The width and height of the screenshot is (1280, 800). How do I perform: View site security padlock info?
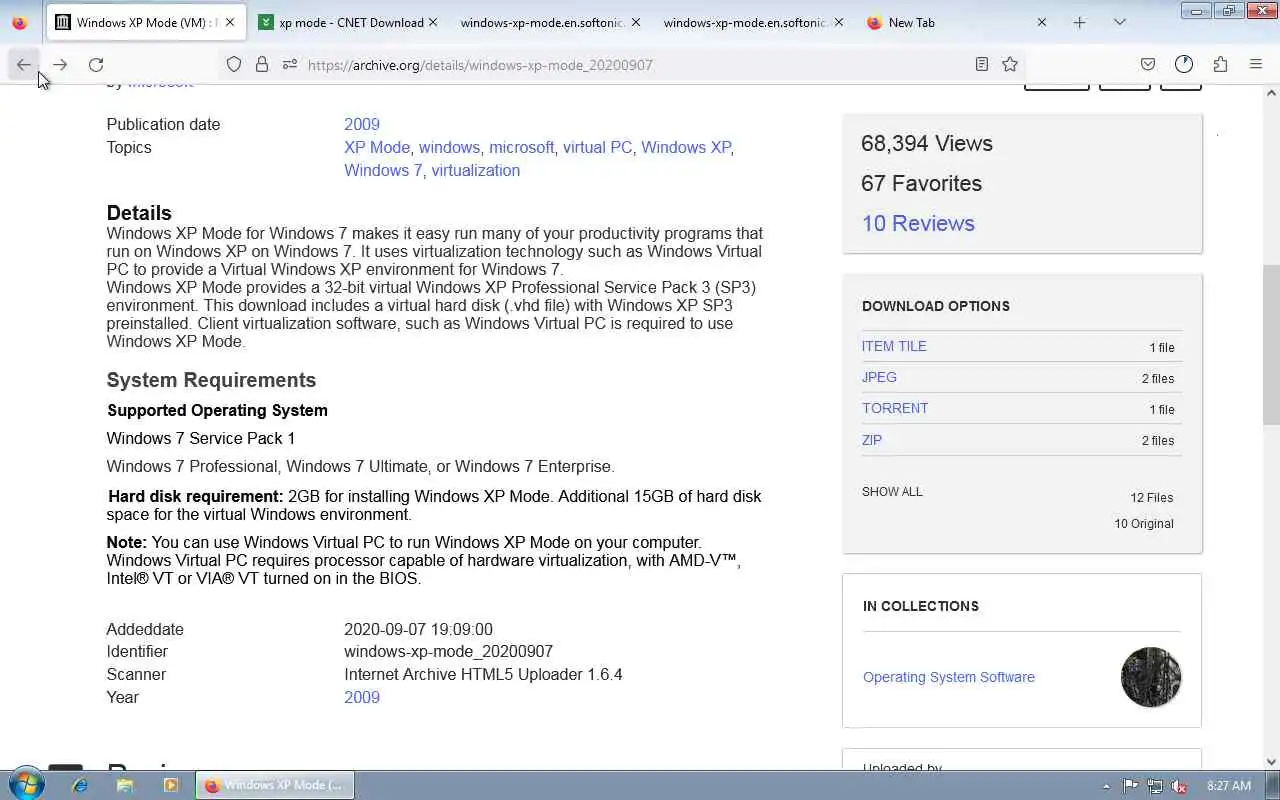coord(262,64)
